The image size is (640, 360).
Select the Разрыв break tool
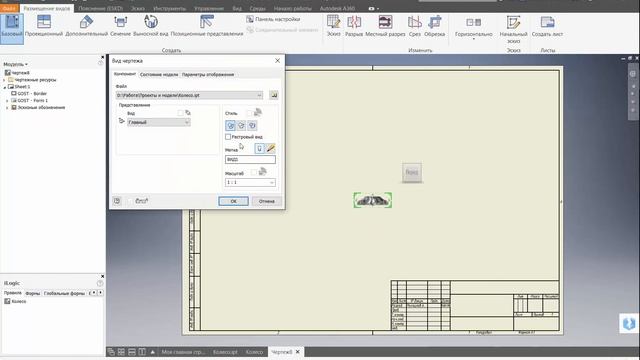click(354, 26)
